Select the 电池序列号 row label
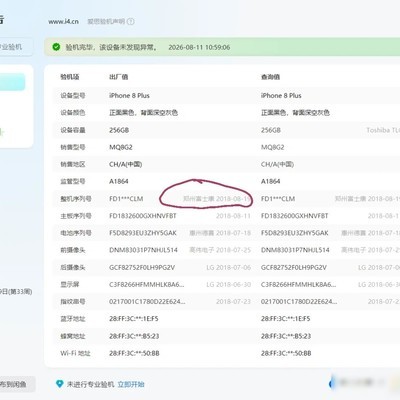The image size is (400, 400). point(76,233)
